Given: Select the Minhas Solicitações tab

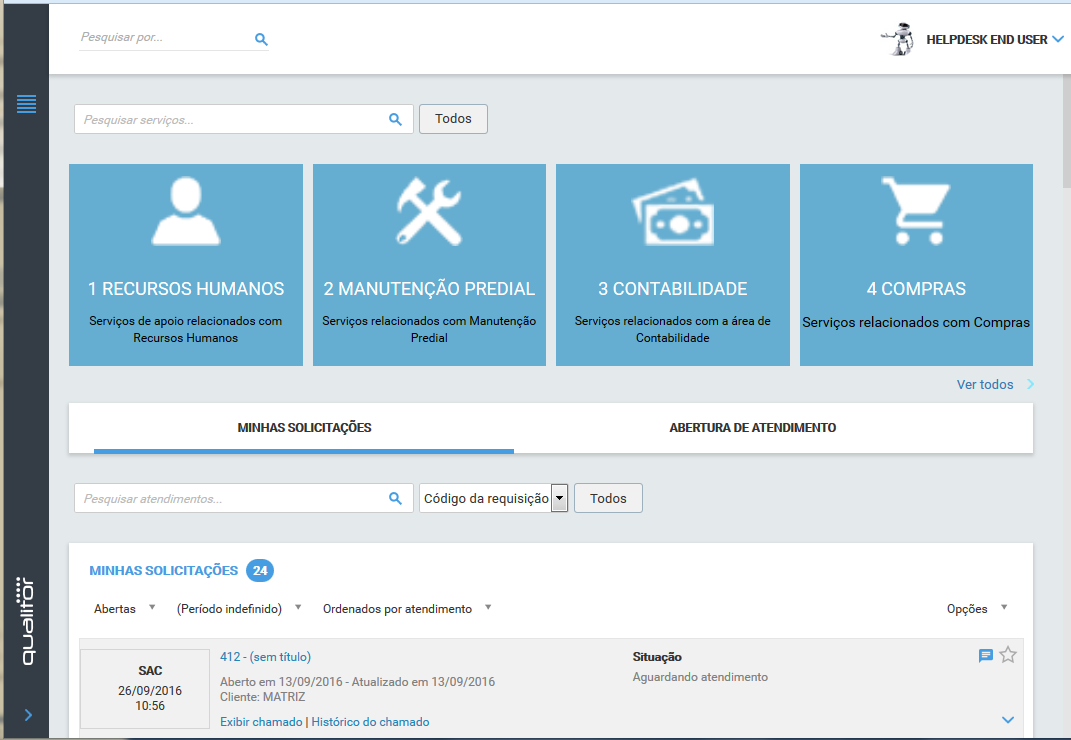Looking at the screenshot, I should pyautogui.click(x=304, y=428).
